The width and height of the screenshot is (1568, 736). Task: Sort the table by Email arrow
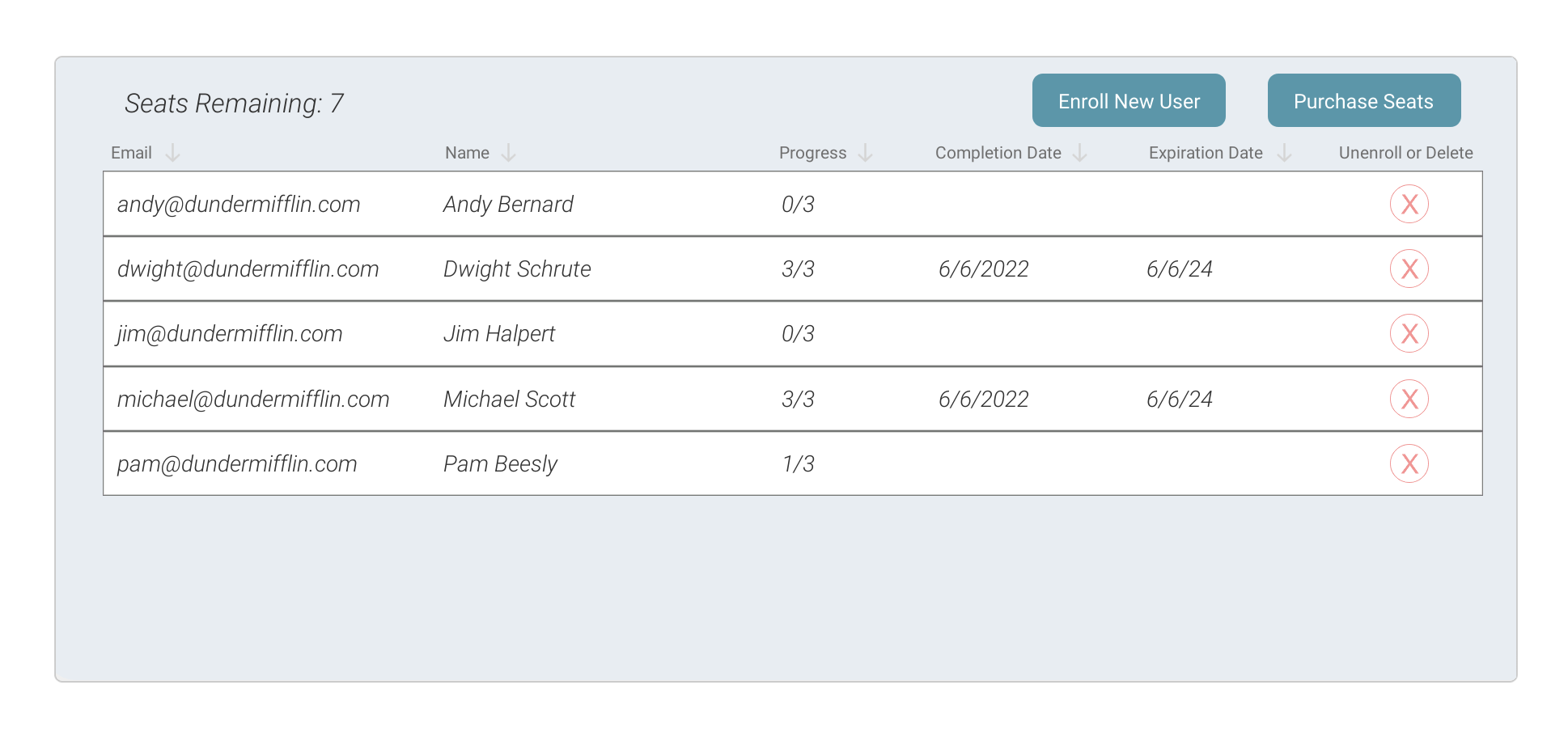[172, 153]
